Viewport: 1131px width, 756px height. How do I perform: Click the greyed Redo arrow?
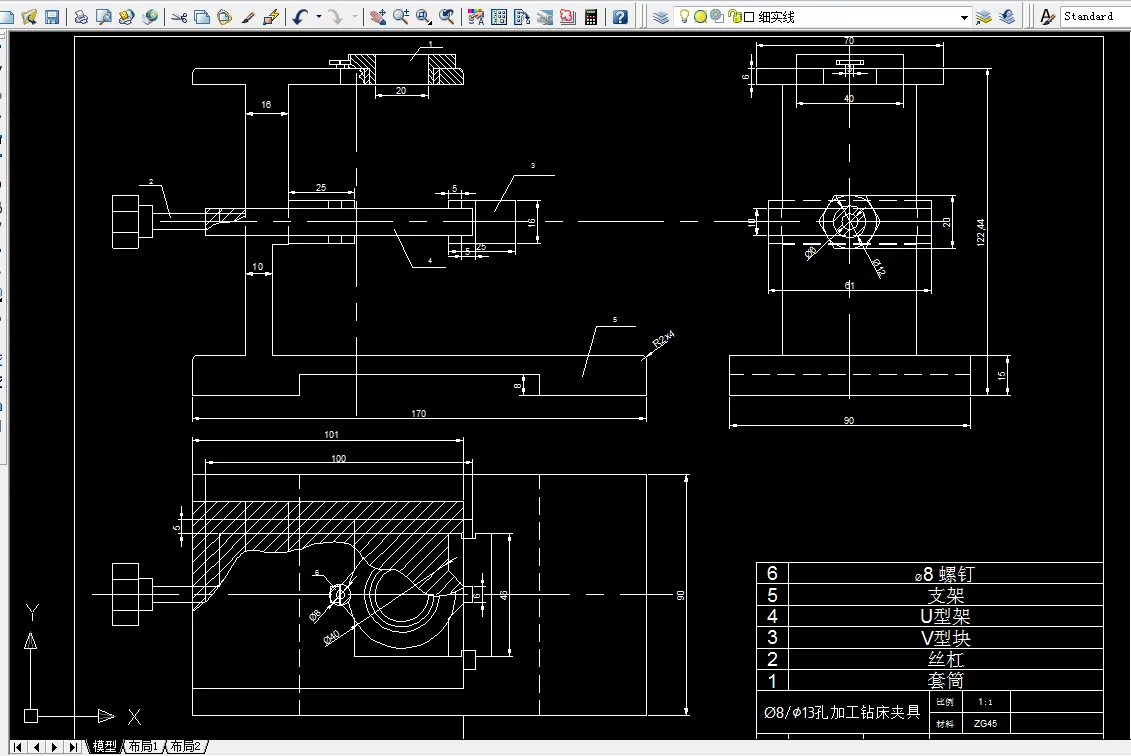click(x=335, y=17)
